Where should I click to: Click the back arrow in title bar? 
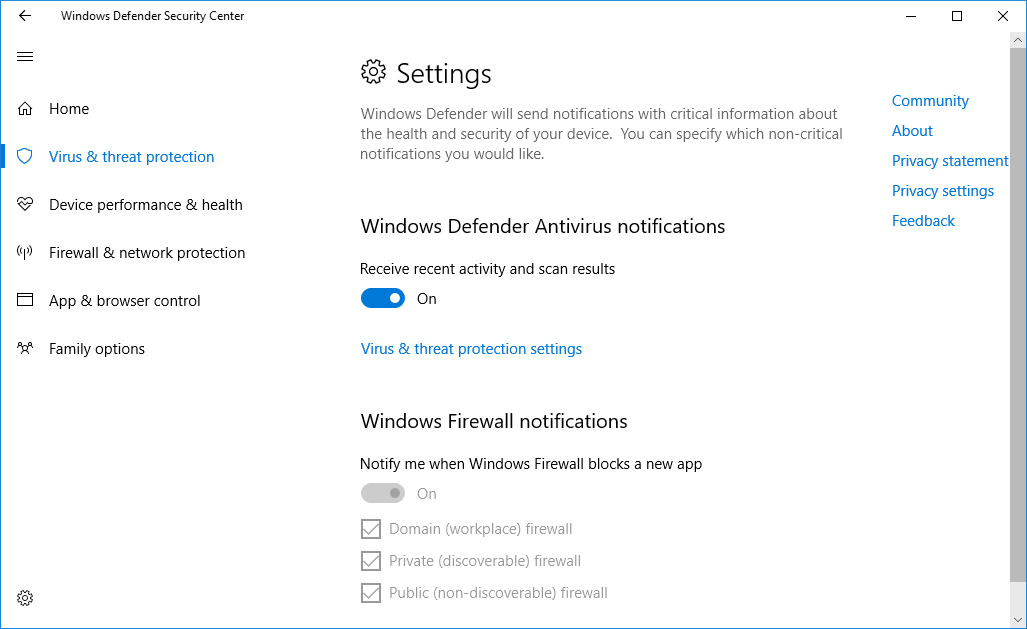(x=25, y=16)
